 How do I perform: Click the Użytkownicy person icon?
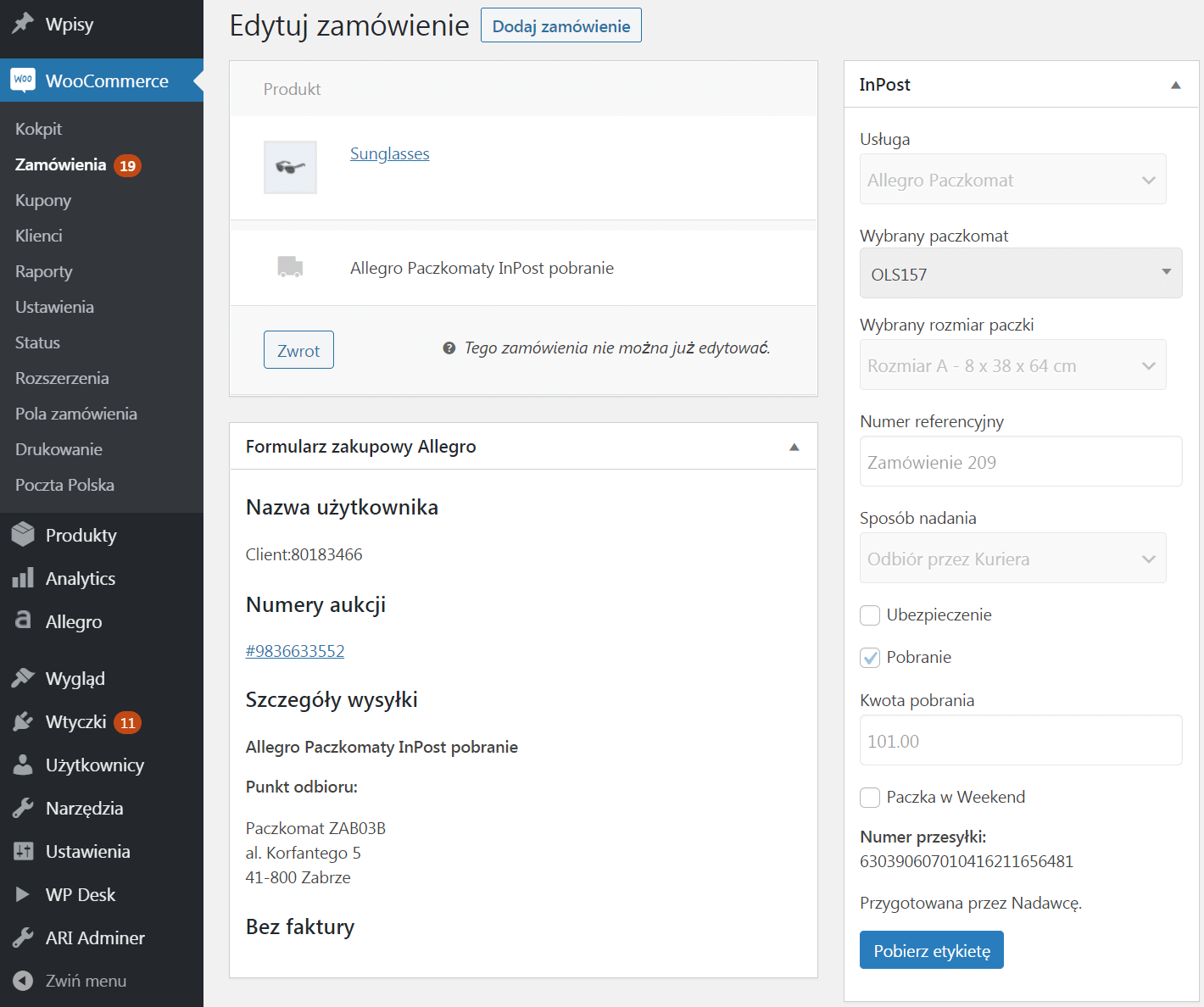pos(23,765)
